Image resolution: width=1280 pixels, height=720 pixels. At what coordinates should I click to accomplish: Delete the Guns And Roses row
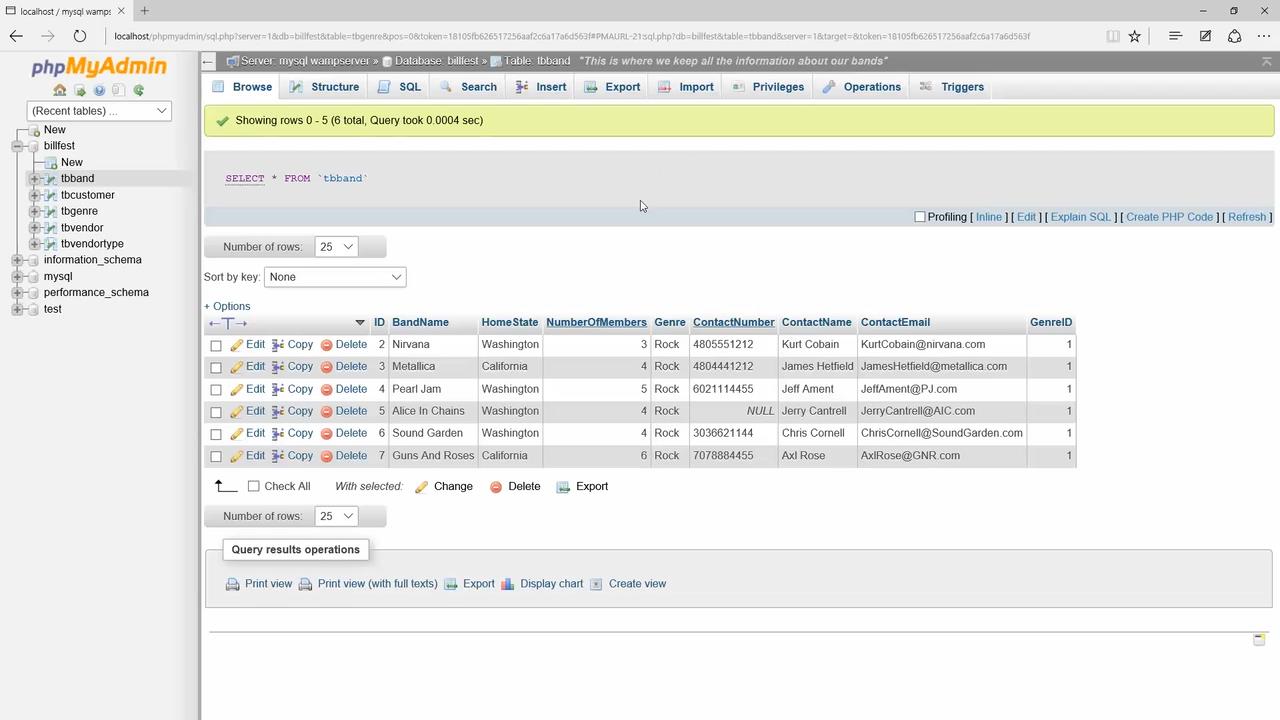[343, 455]
